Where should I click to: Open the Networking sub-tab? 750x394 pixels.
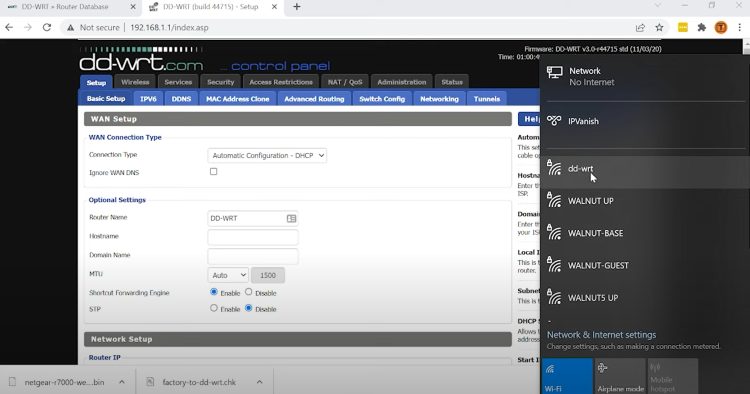pos(439,98)
